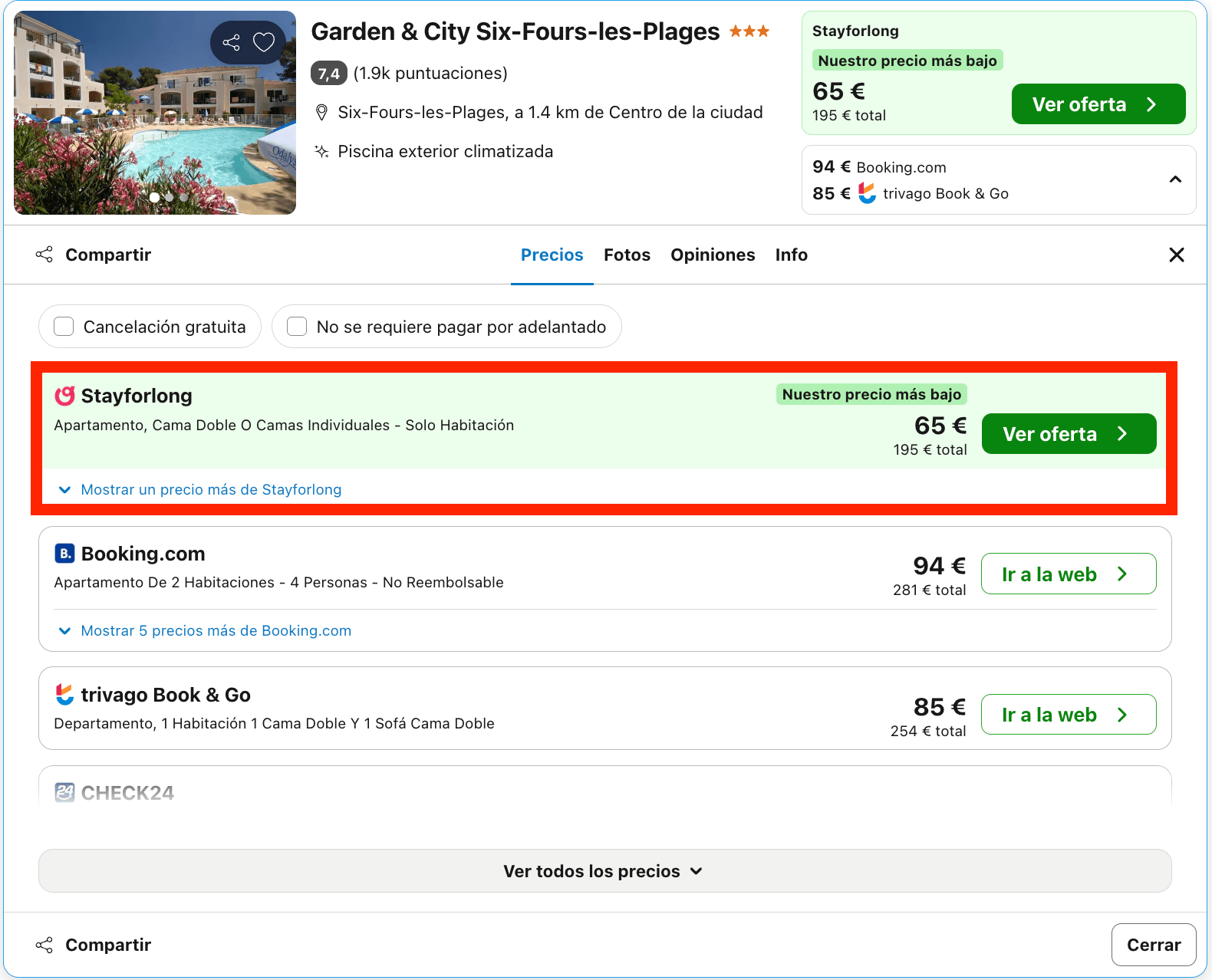This screenshot has height=980, width=1212.
Task: Click trivago Book & Go logo in list
Action: tap(64, 694)
